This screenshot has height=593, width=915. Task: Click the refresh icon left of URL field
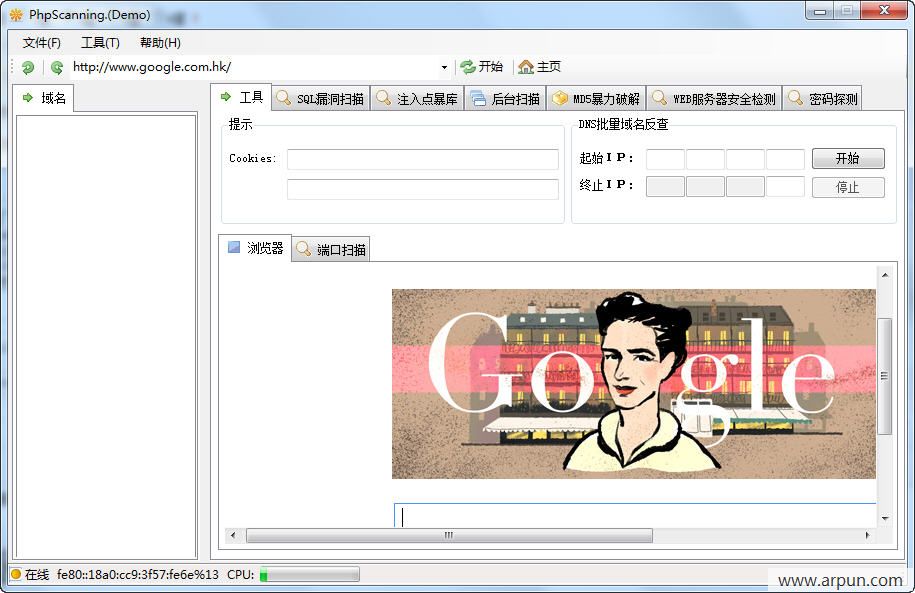[57, 67]
